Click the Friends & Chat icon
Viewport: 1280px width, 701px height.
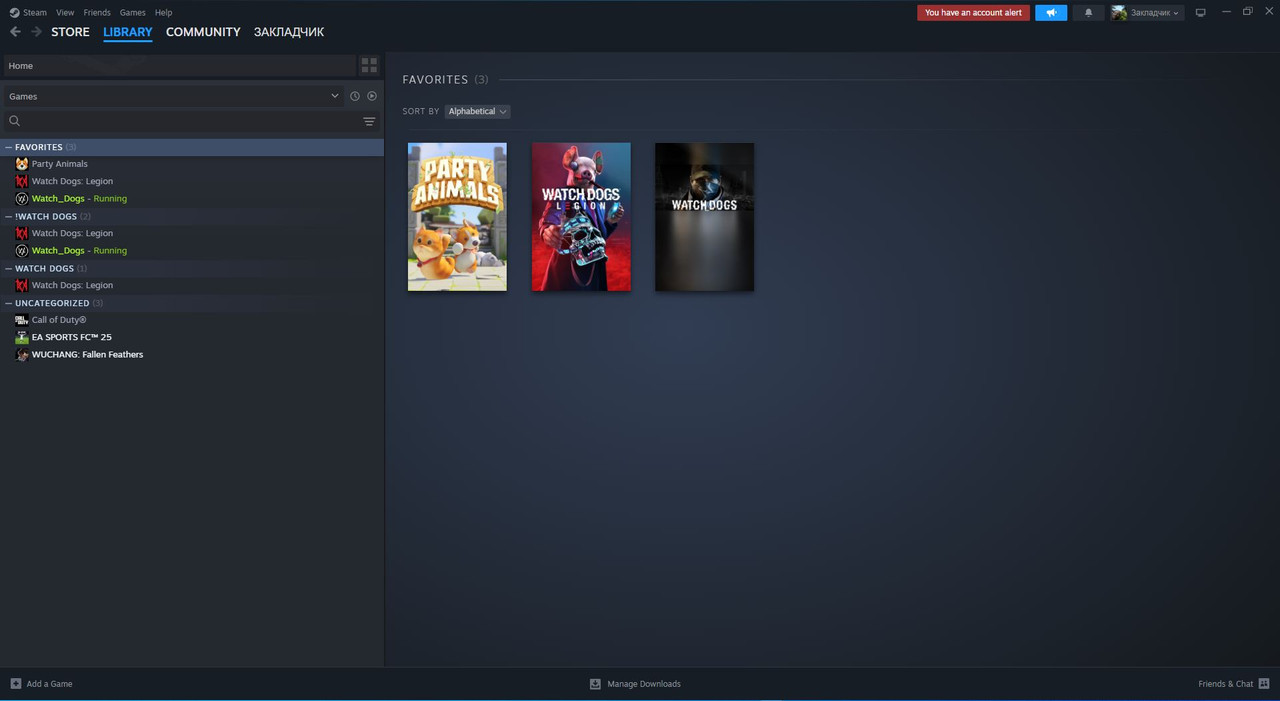(x=1264, y=684)
